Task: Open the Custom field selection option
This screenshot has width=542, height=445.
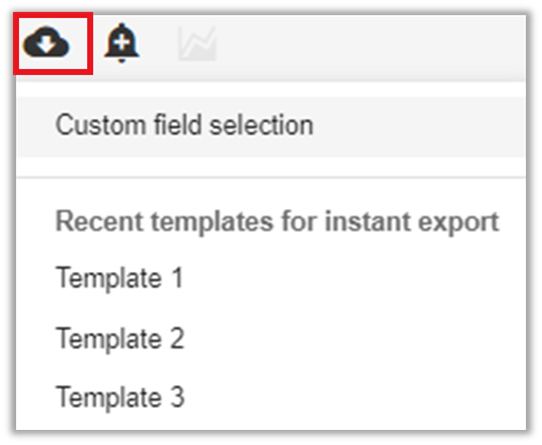Action: tap(271, 127)
